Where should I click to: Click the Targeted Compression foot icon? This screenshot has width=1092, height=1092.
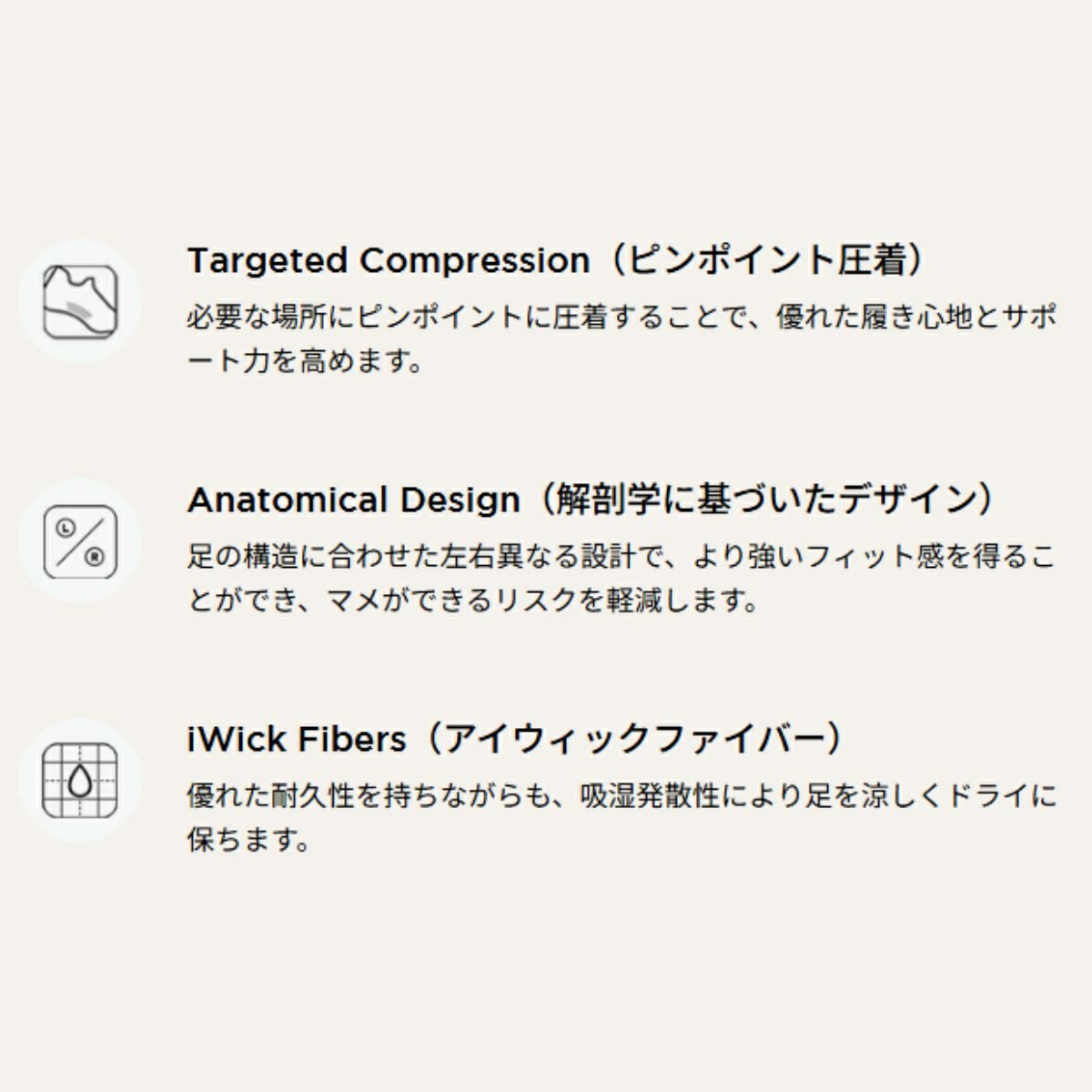[x=80, y=300]
